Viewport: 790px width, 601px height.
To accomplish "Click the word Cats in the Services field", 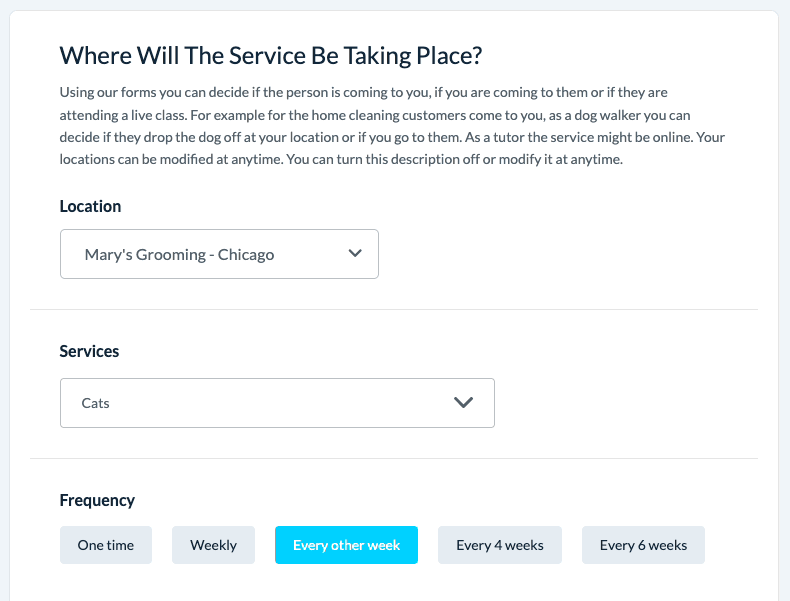I will tap(96, 403).
